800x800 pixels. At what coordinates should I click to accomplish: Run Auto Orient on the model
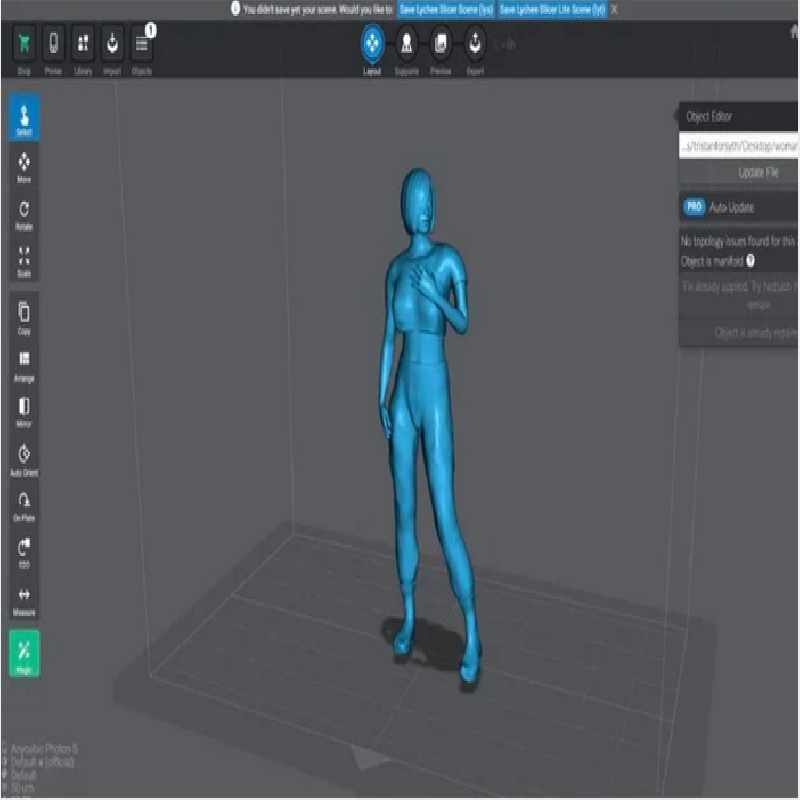click(x=24, y=458)
